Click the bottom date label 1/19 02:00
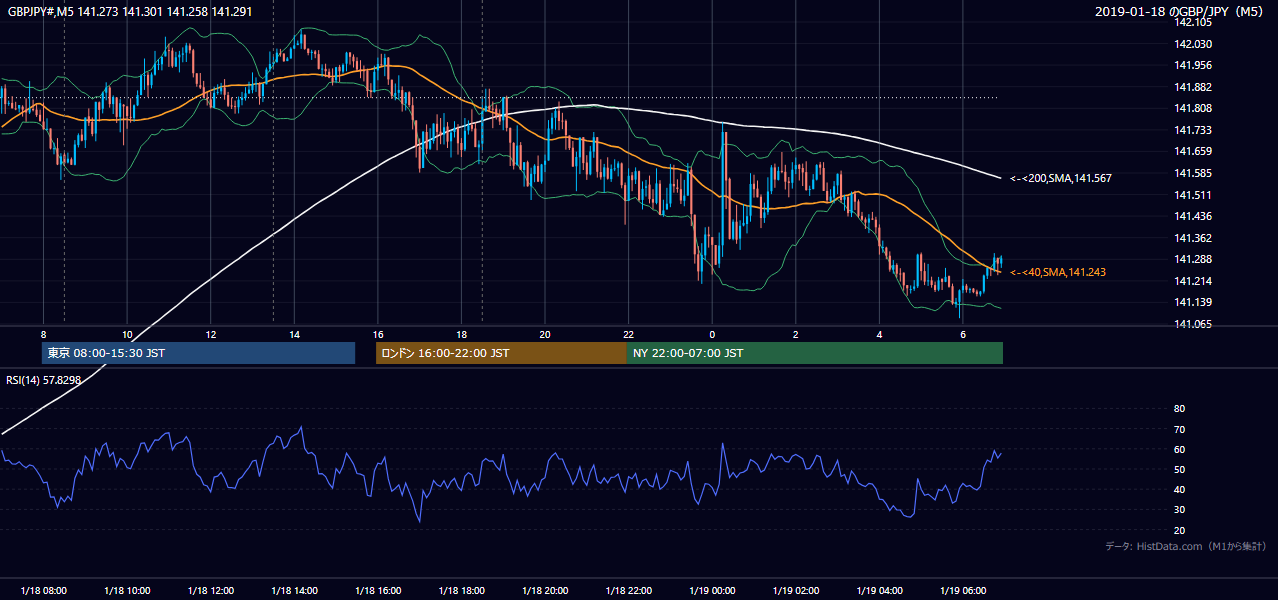The image size is (1278, 600). click(x=795, y=590)
